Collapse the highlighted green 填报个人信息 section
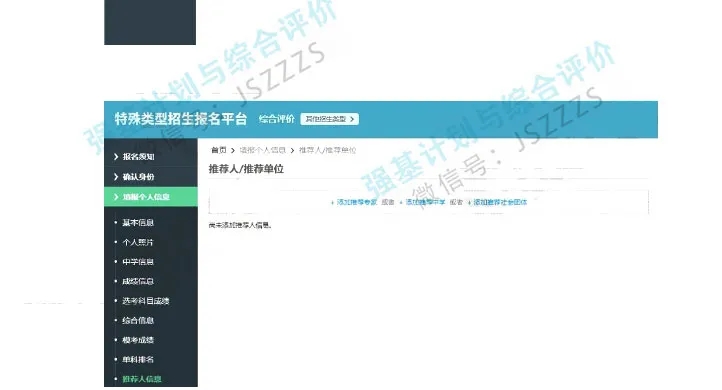 point(151,197)
